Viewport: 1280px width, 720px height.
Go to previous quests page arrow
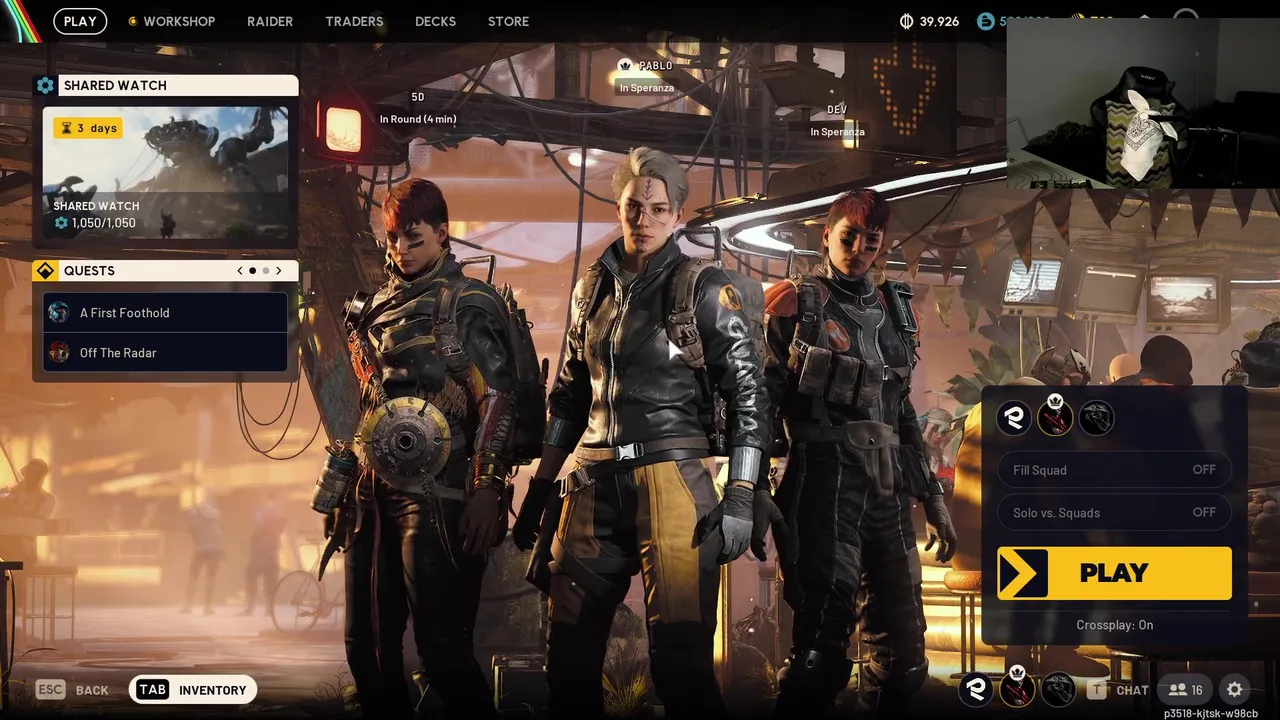(x=240, y=271)
